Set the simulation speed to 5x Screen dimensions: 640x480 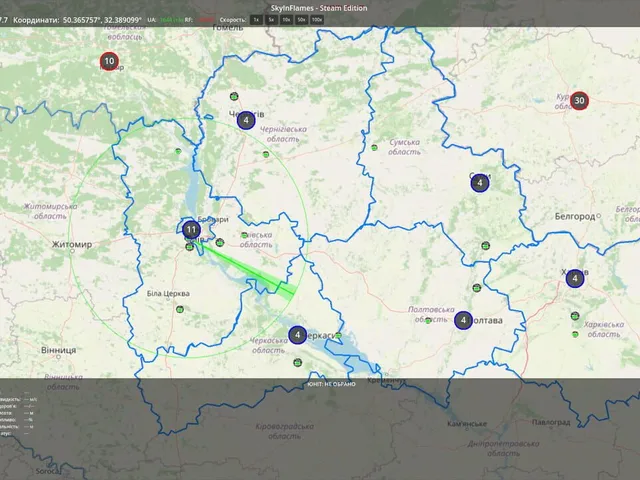pyautogui.click(x=271, y=20)
